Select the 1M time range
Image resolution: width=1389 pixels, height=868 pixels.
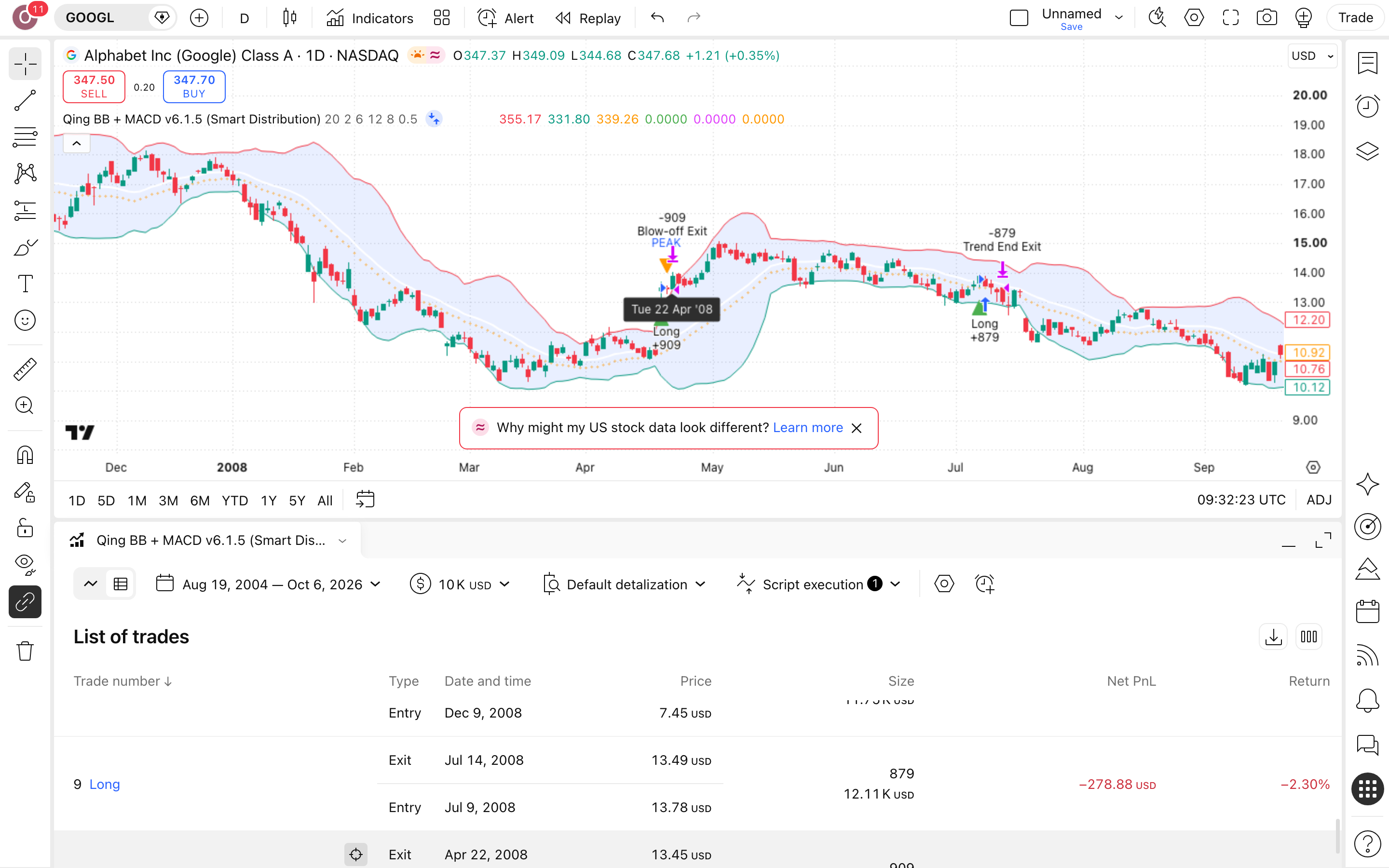(x=137, y=501)
